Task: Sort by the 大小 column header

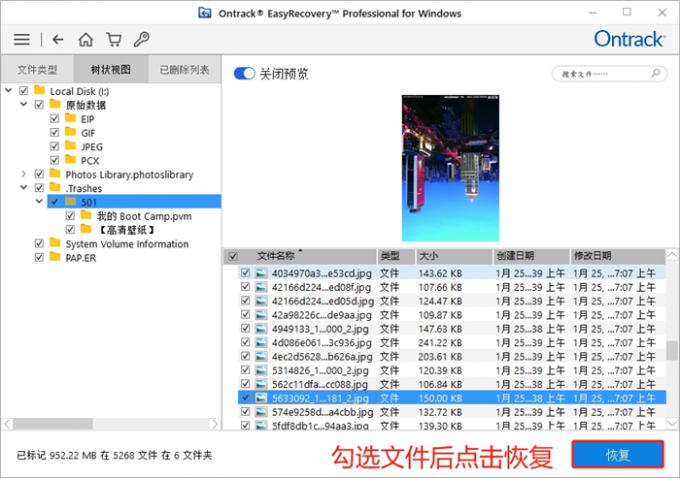Action: tap(454, 256)
